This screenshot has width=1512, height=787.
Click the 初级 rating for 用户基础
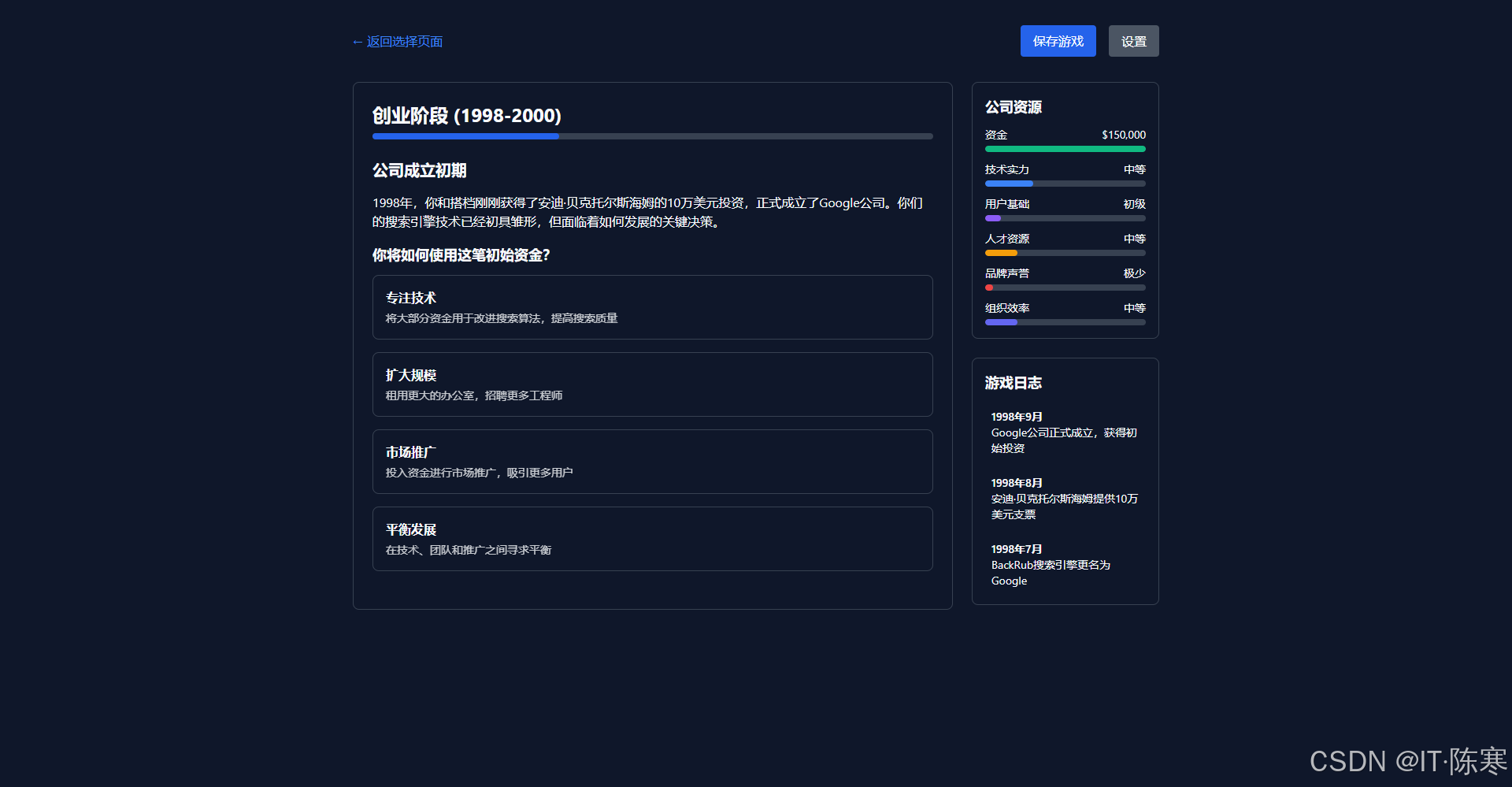[1135, 204]
